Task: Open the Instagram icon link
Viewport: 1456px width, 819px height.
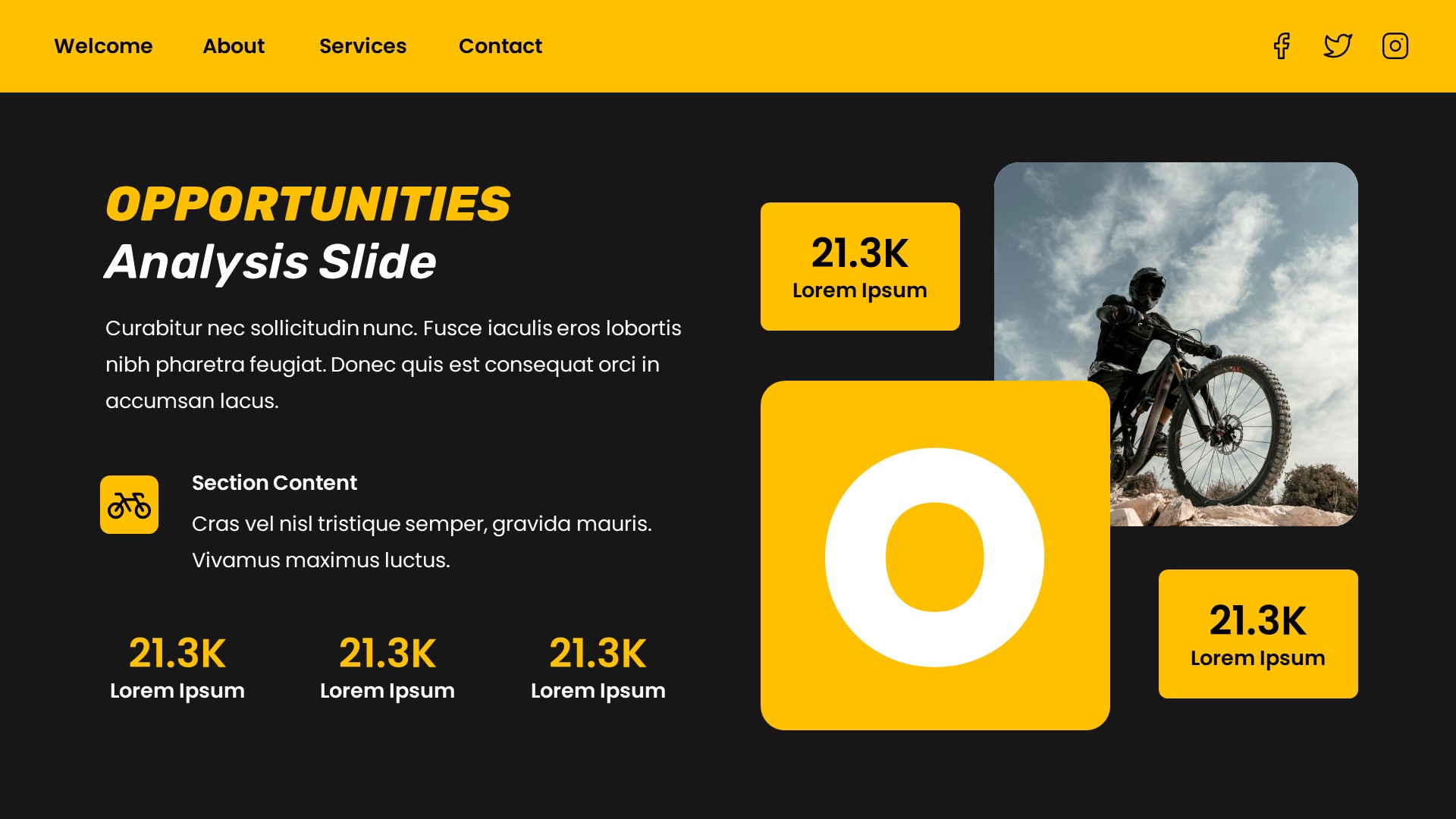Action: [x=1395, y=45]
